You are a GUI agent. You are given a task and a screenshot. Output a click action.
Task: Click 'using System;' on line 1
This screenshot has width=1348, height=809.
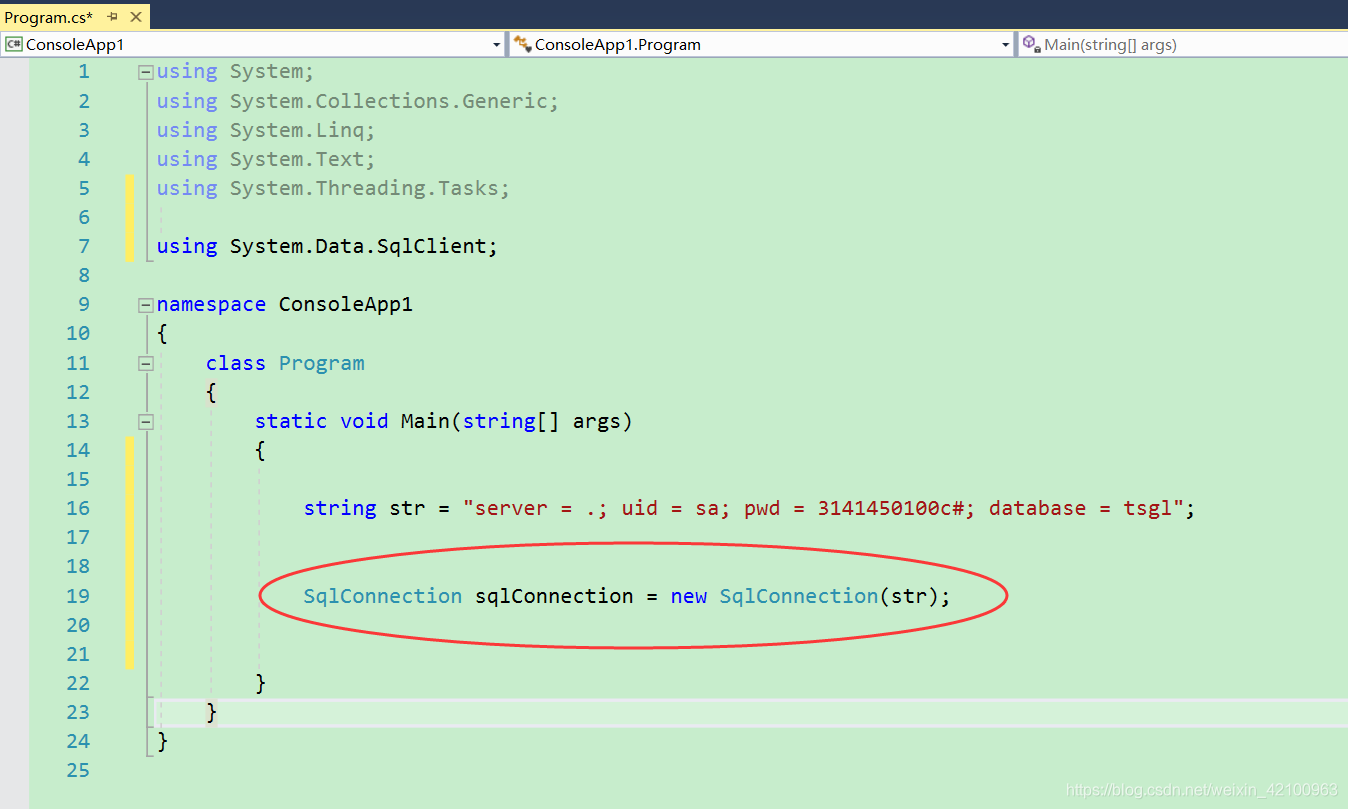pos(235,72)
